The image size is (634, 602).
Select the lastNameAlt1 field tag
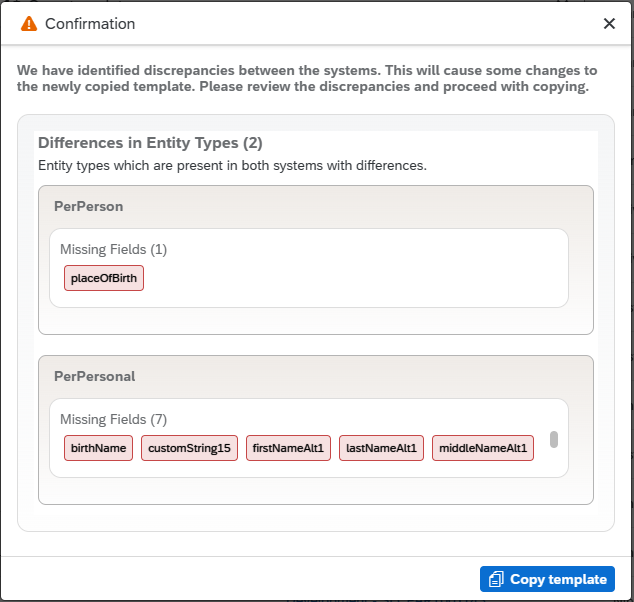tap(381, 448)
